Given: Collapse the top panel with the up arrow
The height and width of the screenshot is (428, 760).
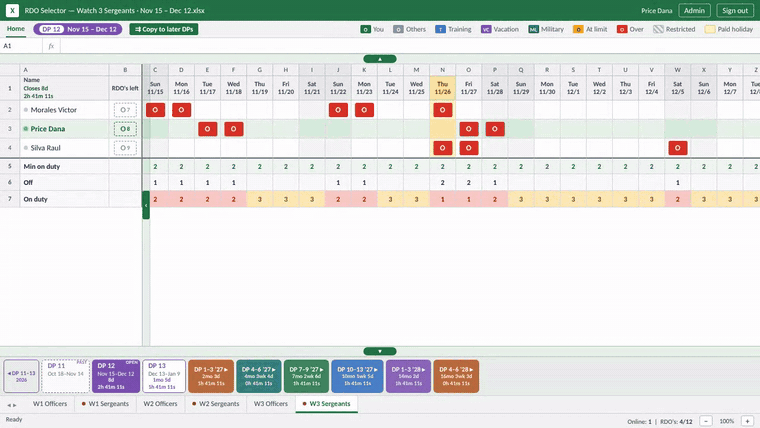Looking at the screenshot, I should pos(380,59).
